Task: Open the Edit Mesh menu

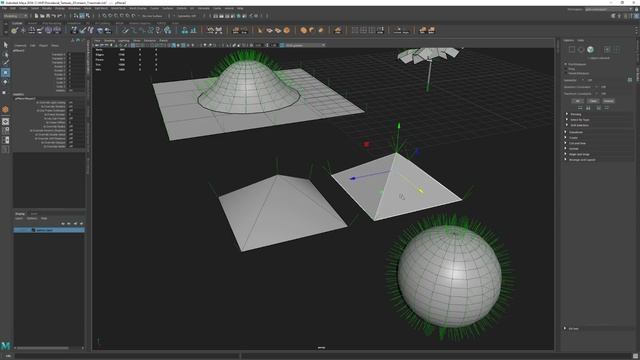Action: 101,8
